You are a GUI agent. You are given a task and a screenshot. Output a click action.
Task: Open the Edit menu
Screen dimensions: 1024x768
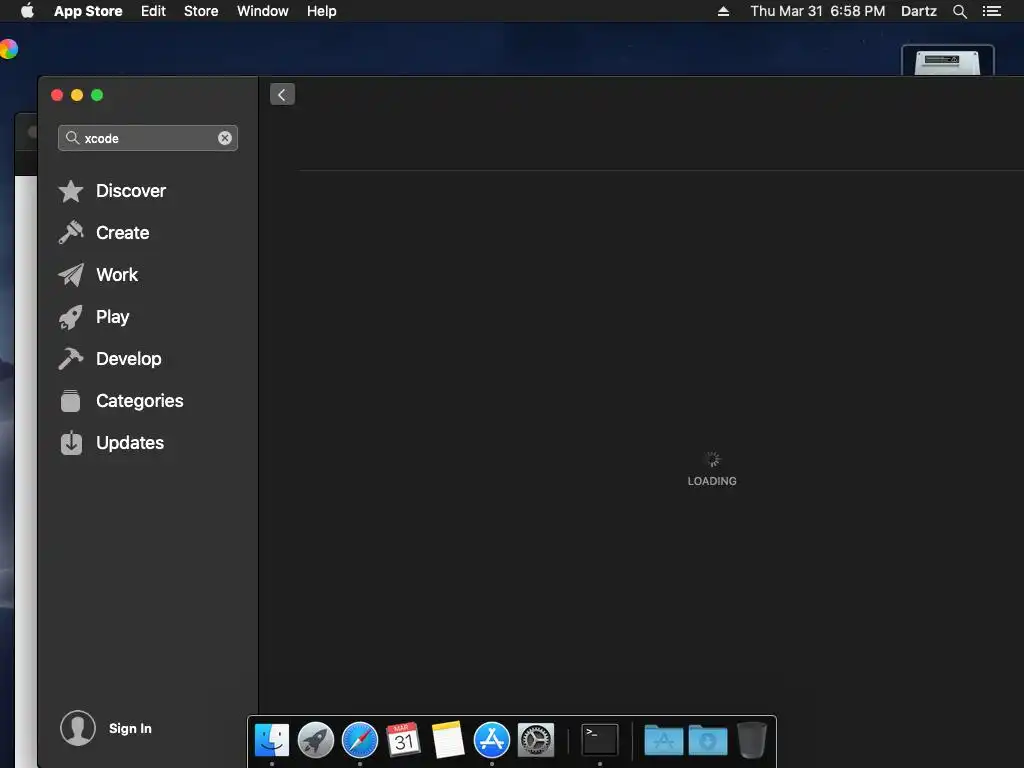(x=153, y=11)
